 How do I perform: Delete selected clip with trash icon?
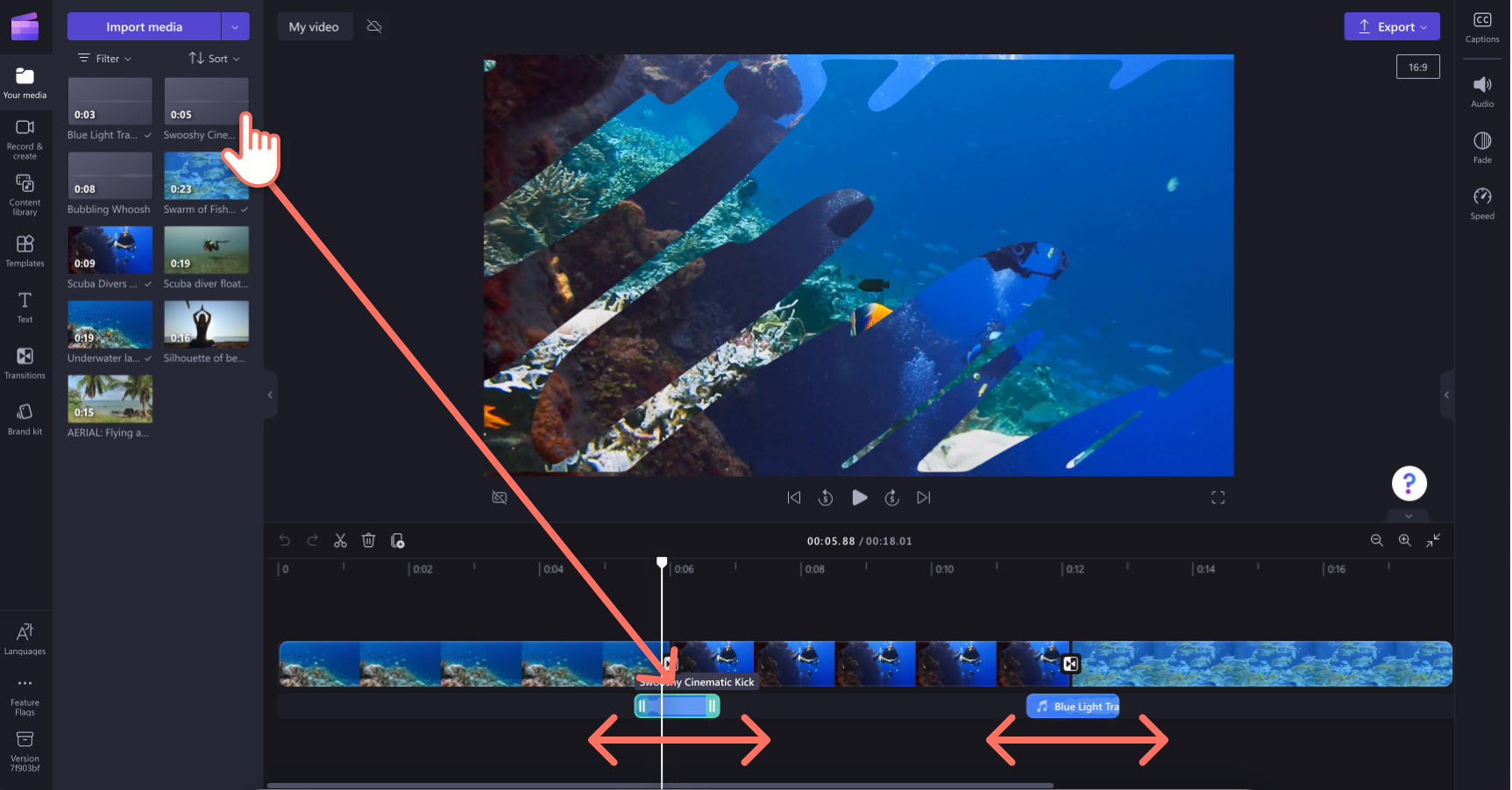tap(368, 540)
